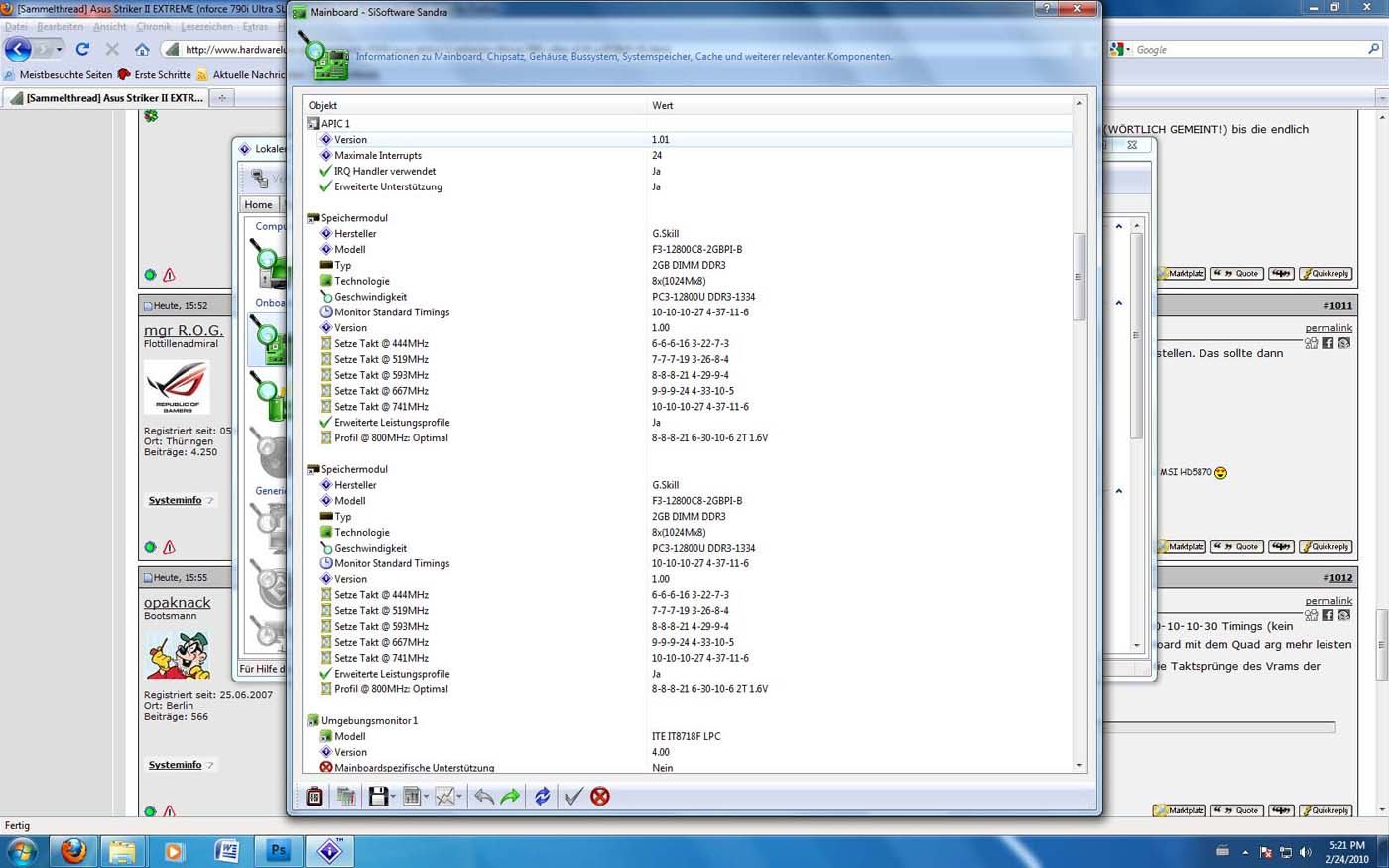Image resolution: width=1389 pixels, height=868 pixels.
Task: Click the Facebook share icon on post #1011
Action: [x=1327, y=343]
